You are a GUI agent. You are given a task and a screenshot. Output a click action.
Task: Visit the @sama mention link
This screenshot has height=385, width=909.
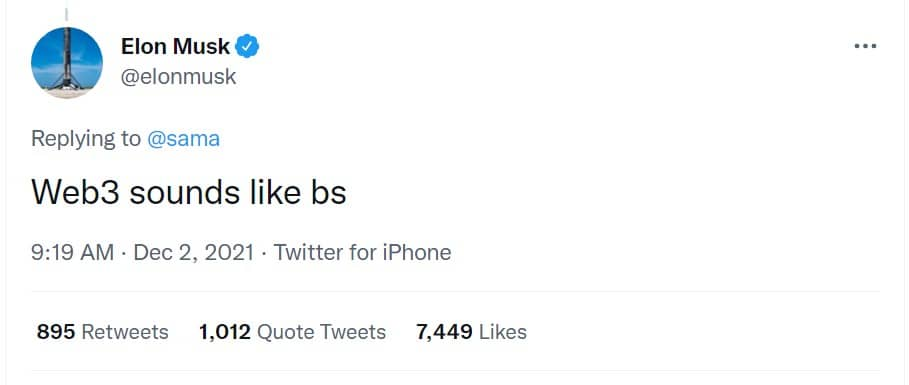(183, 139)
